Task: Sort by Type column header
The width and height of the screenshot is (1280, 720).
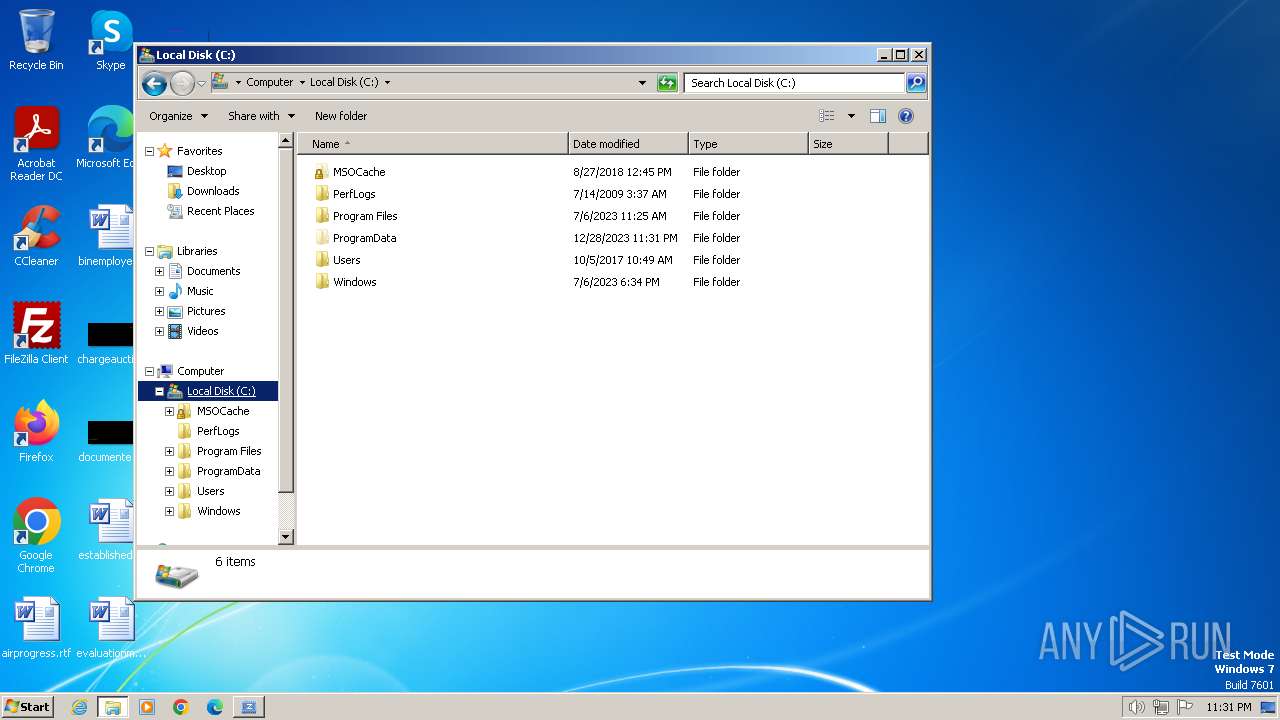Action: click(748, 144)
